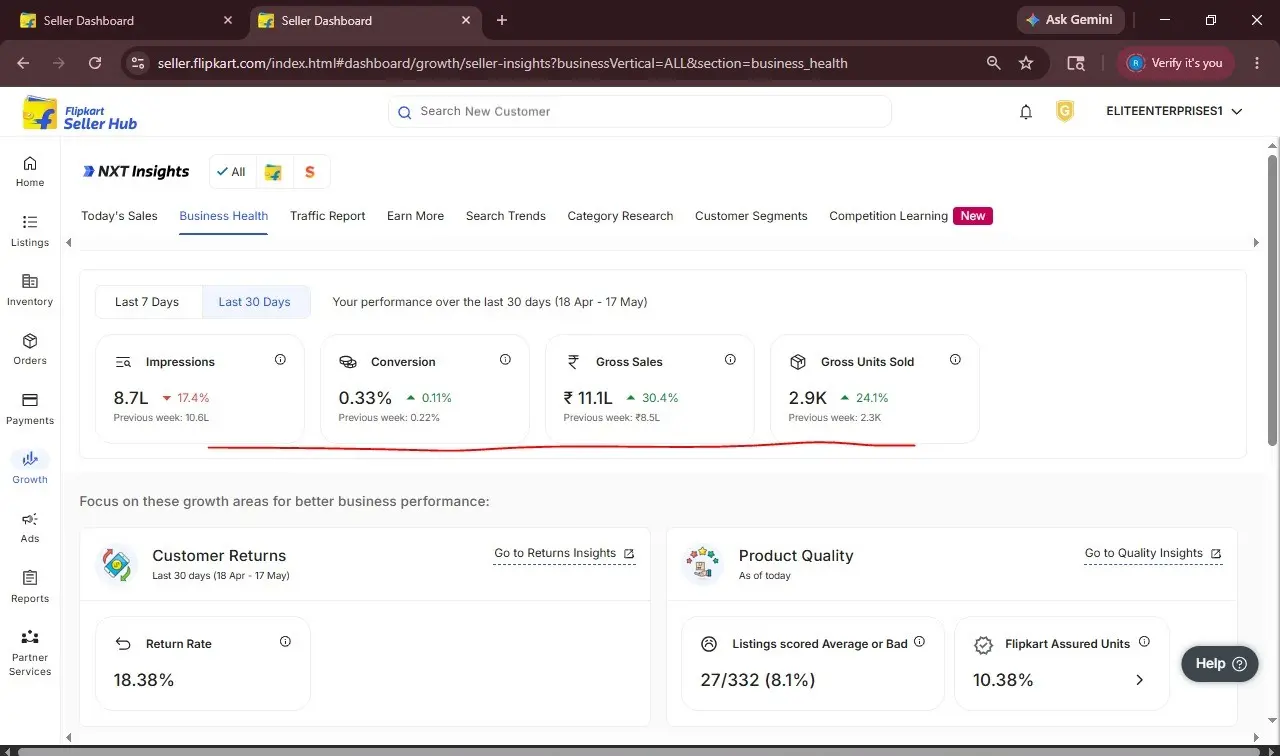
Task: Open the notifications bell
Action: 1026,112
